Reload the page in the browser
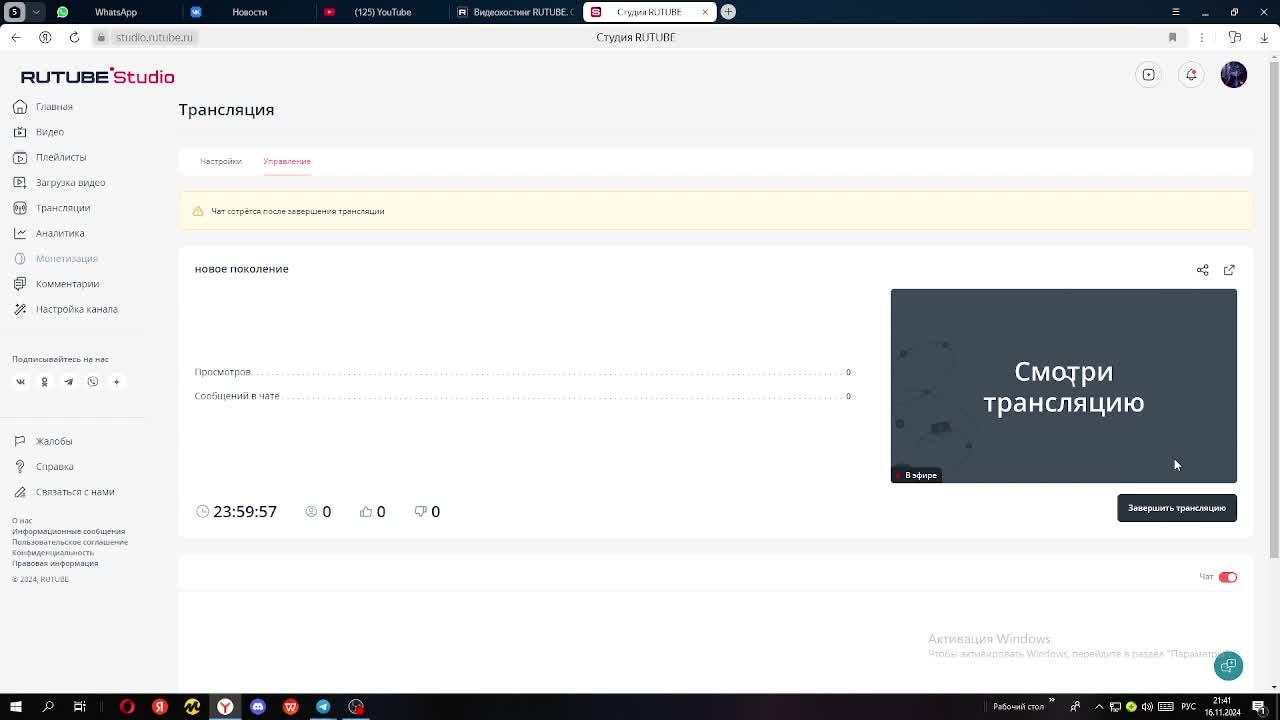This screenshot has width=1280, height=720. (x=74, y=37)
